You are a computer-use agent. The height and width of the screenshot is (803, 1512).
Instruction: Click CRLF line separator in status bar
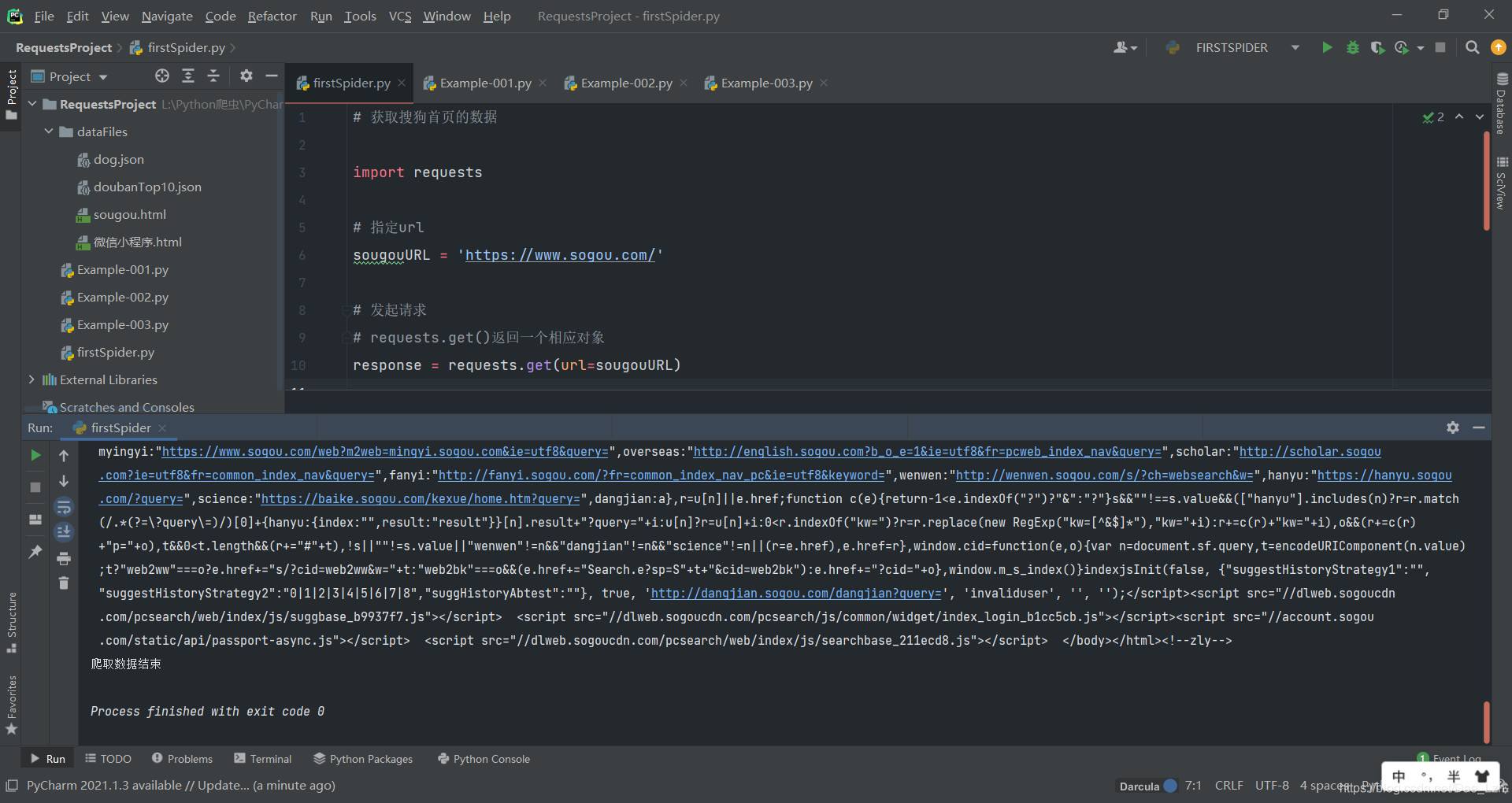click(x=1228, y=786)
